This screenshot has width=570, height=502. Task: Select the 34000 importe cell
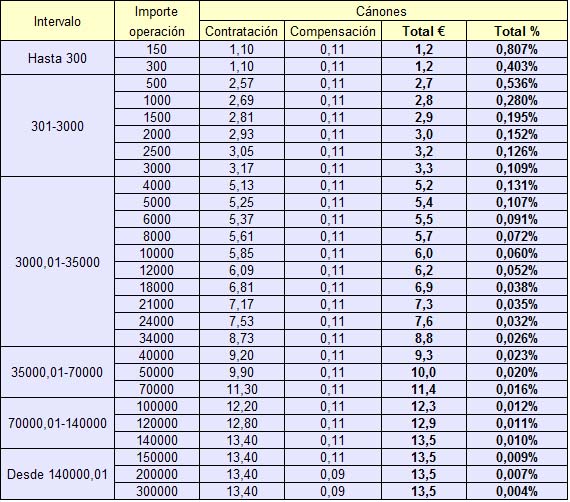click(157, 338)
